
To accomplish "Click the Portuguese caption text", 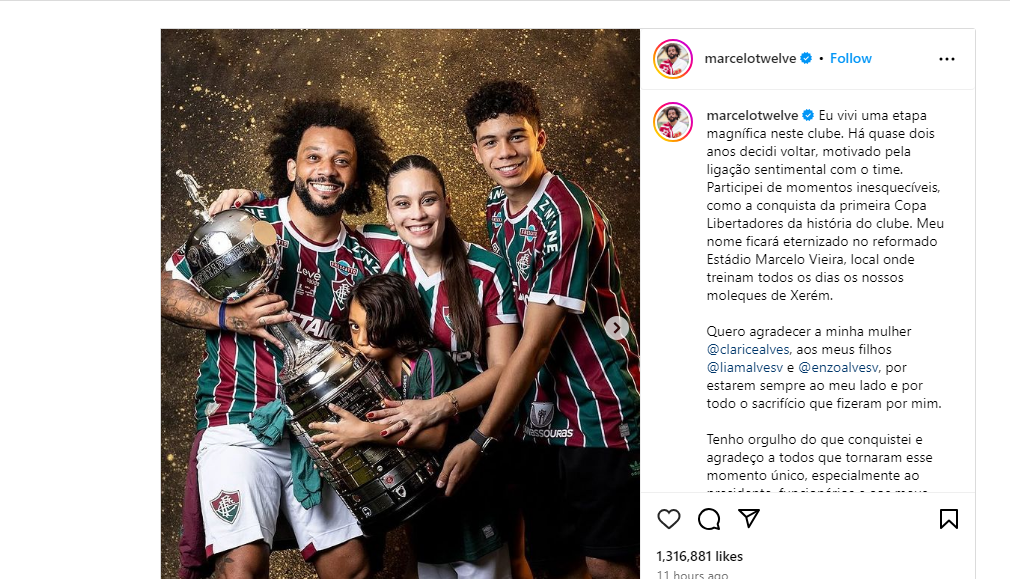I will [825, 296].
